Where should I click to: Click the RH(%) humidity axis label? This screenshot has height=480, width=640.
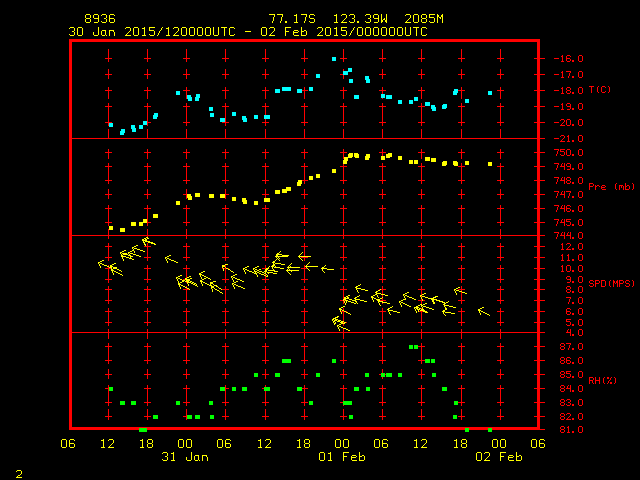602,380
